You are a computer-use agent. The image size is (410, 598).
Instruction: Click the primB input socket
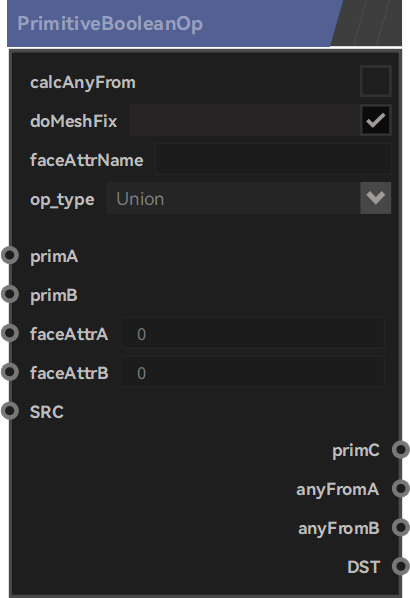(10, 294)
